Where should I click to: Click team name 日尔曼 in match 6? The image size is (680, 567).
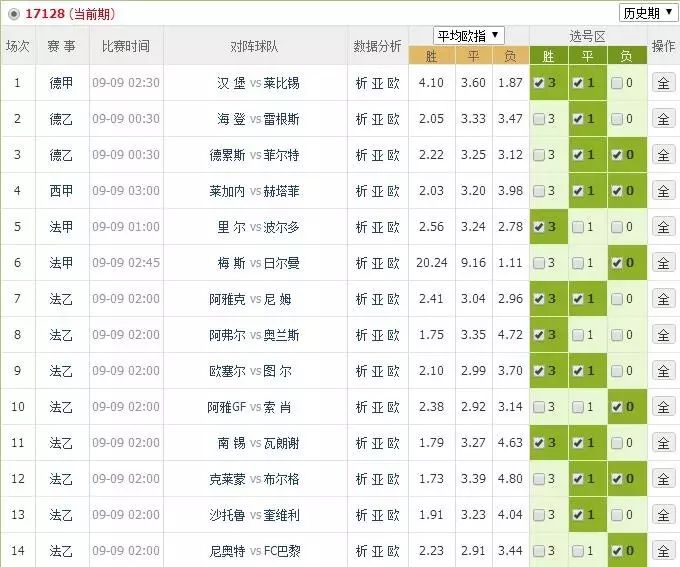[281, 263]
